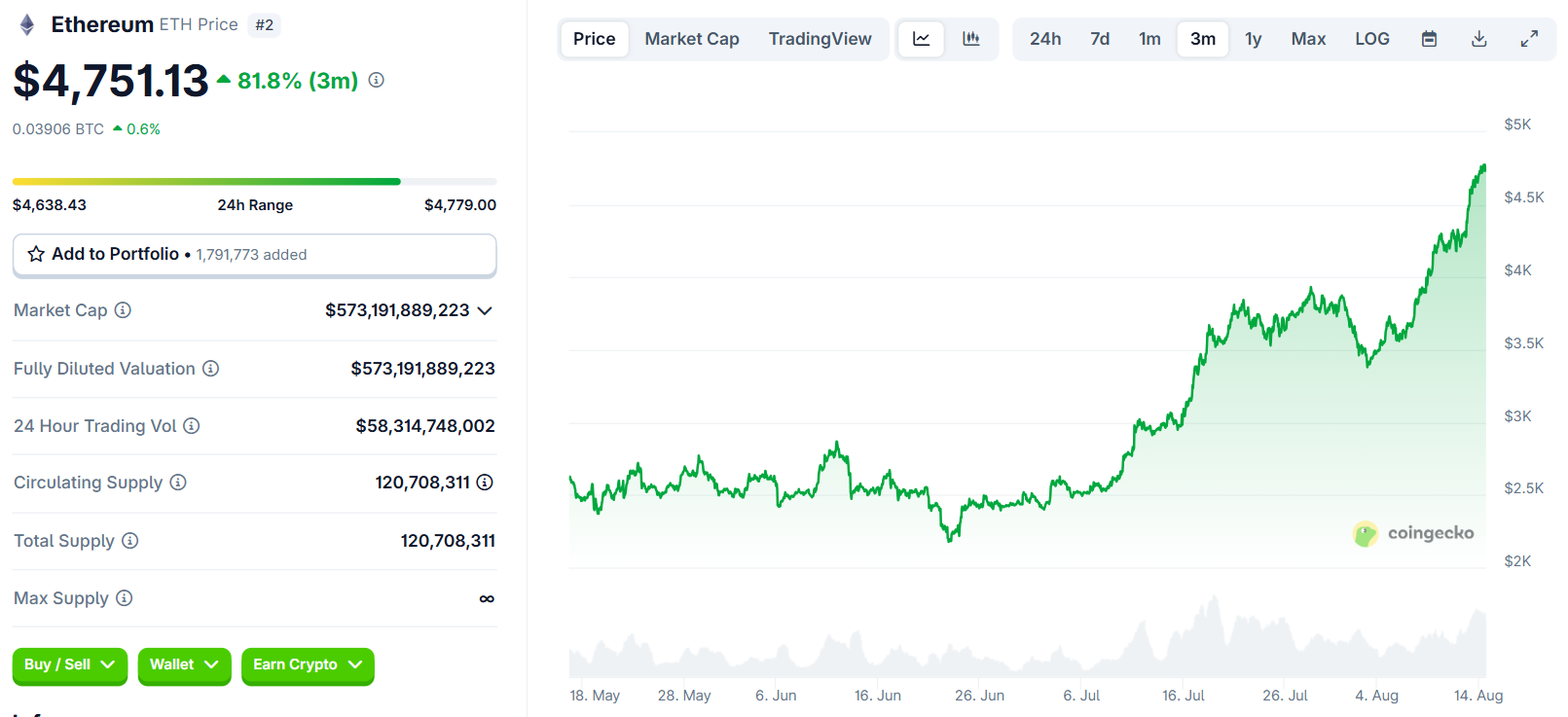Click the 18. May axis label
The image size is (1568, 717).
[x=595, y=696]
